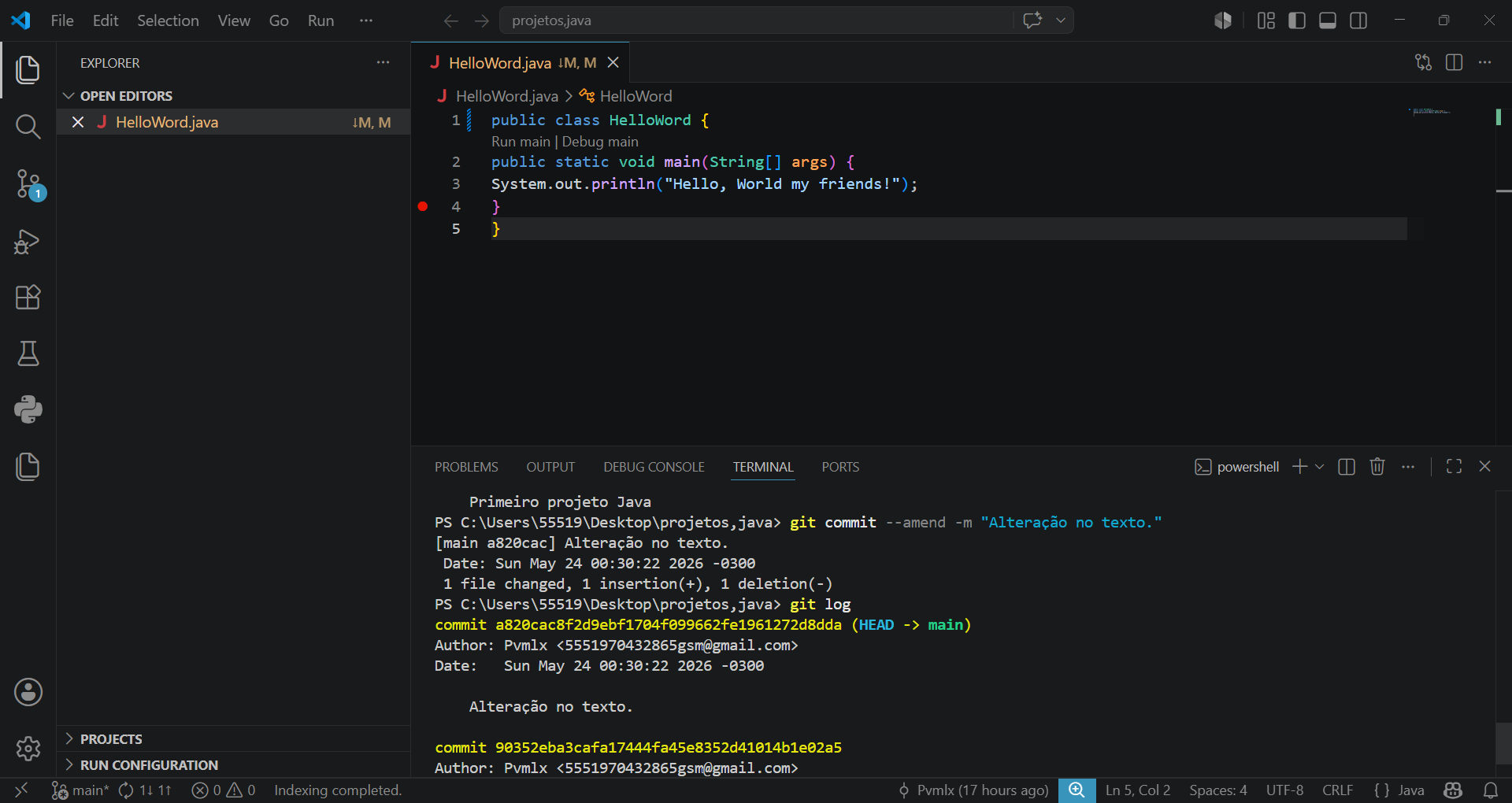
Task: Open the chat dropdown arrow in title bar
Action: [1061, 20]
